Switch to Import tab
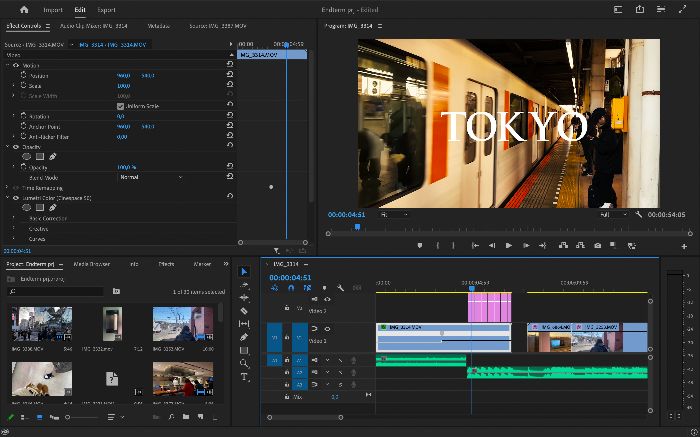This screenshot has height=437, width=700. coord(53,10)
